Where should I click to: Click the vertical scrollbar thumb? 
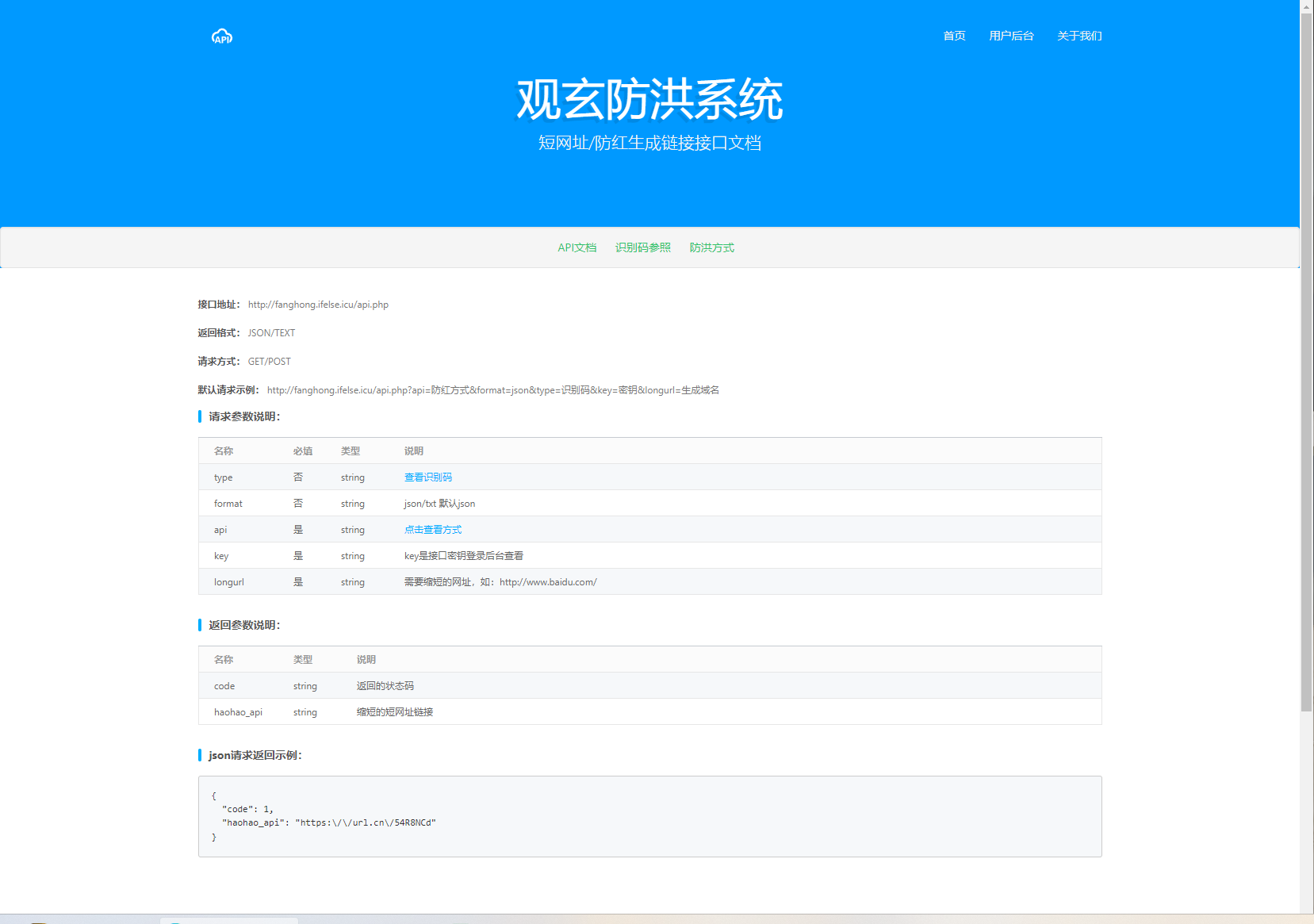[1306, 357]
